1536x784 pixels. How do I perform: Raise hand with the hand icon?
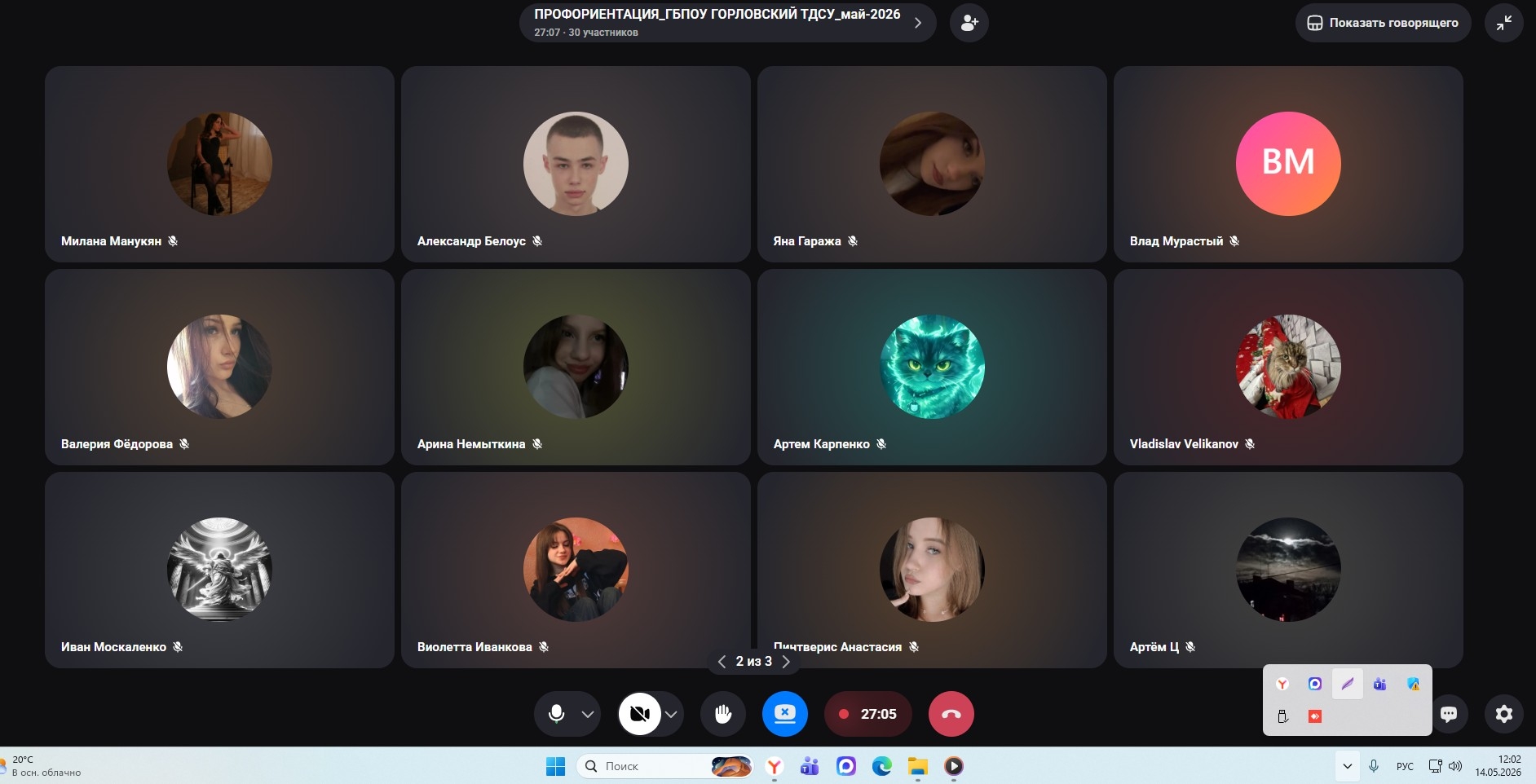(x=722, y=714)
